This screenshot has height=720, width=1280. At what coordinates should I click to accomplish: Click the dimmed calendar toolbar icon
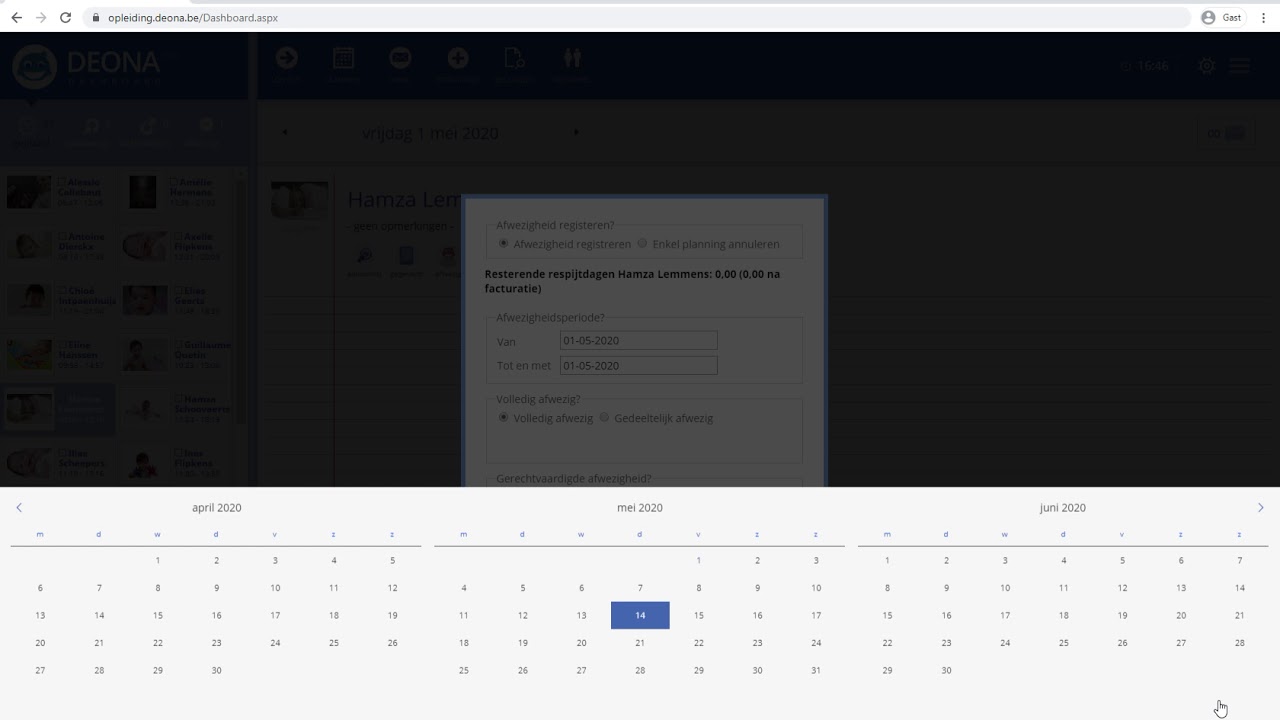point(343,58)
